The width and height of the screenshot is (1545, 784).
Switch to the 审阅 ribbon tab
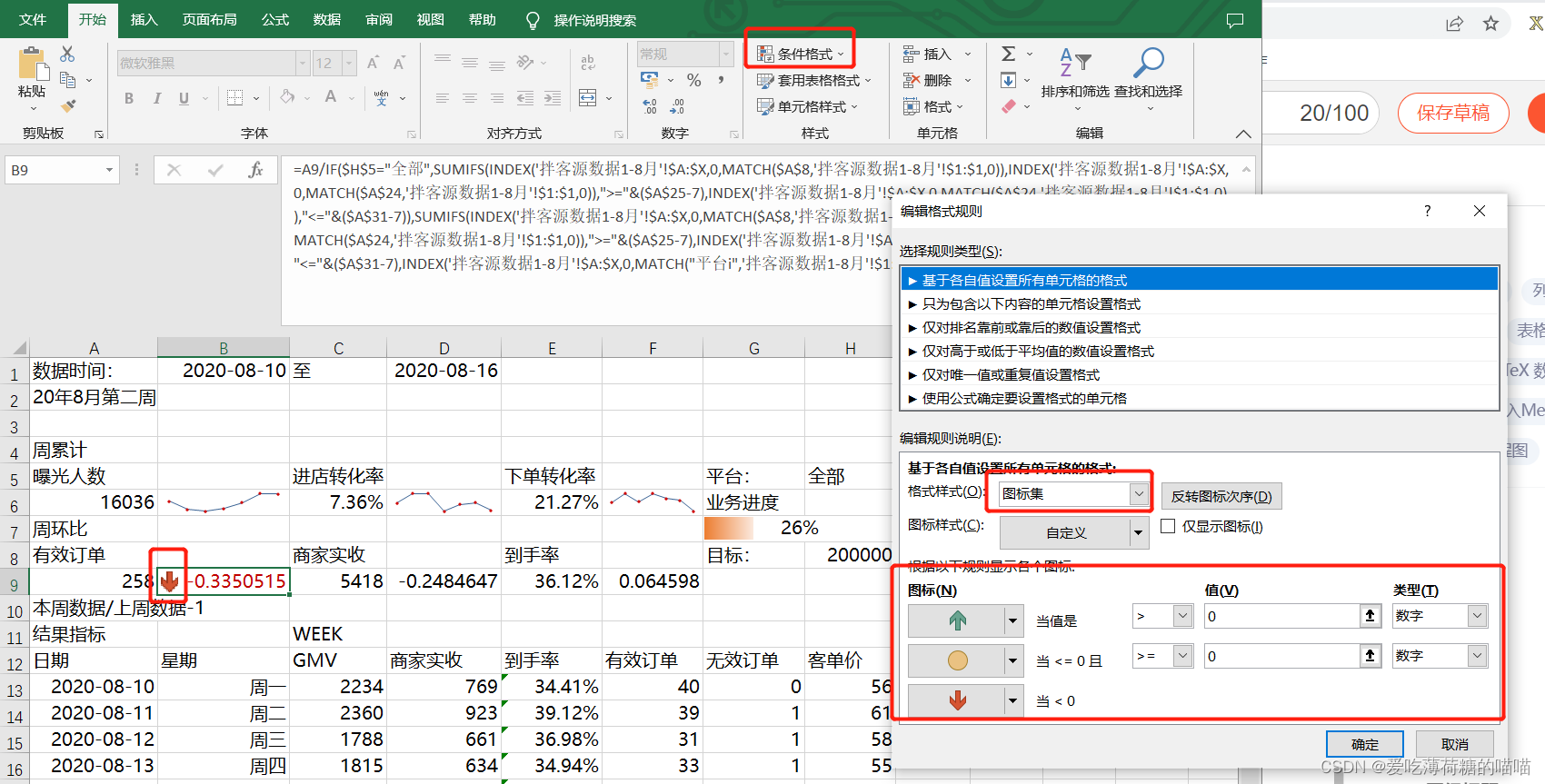click(379, 20)
